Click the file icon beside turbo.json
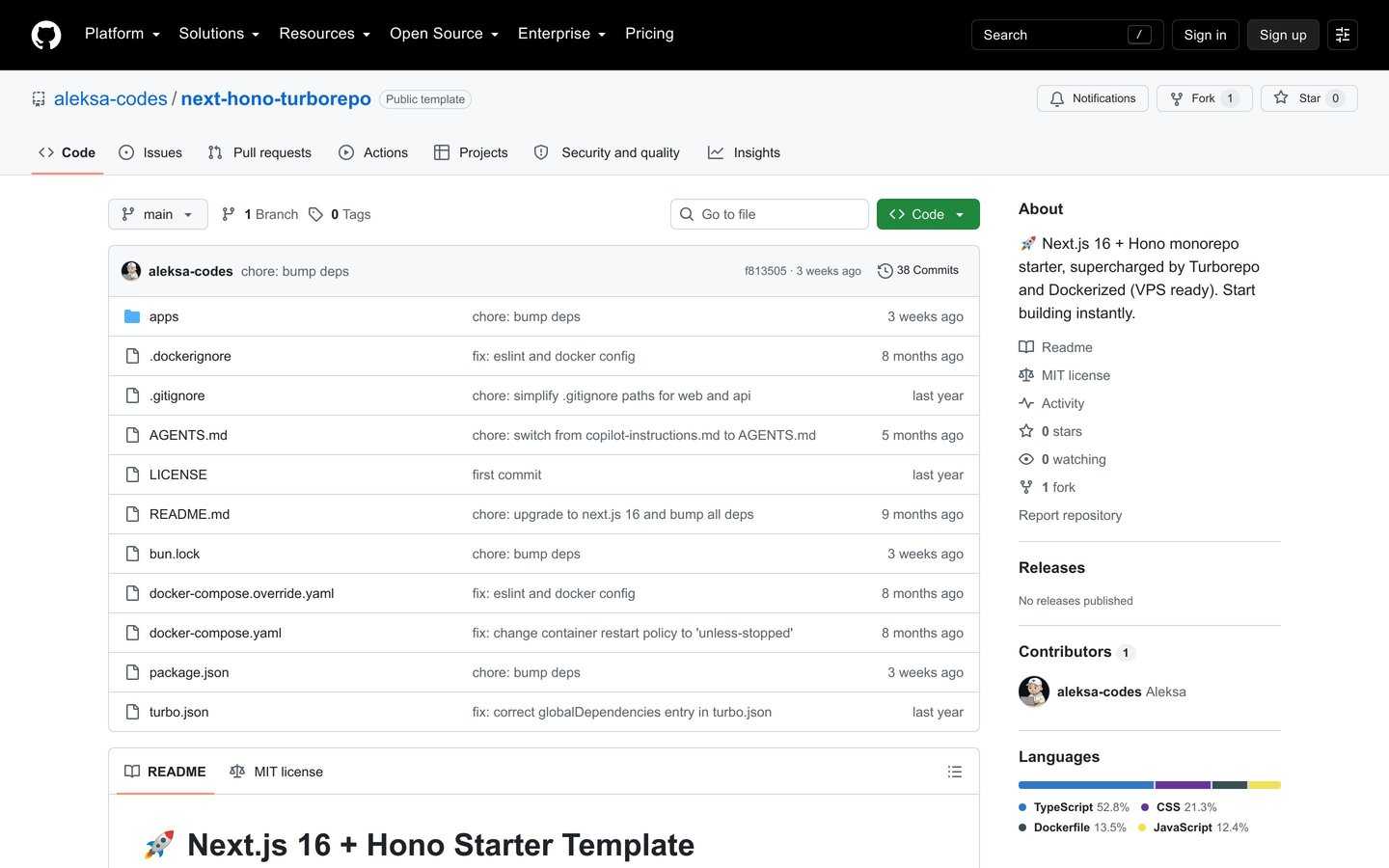The height and width of the screenshot is (868, 1389). [x=132, y=712]
